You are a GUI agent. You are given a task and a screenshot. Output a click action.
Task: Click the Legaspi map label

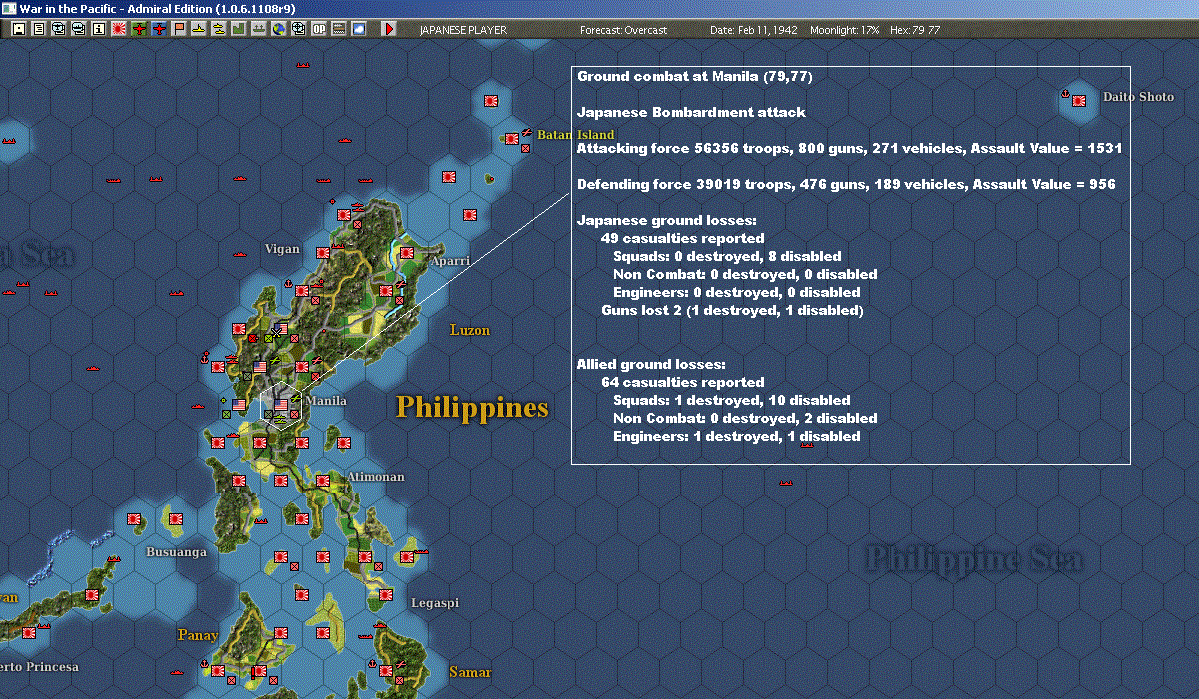pos(435,603)
